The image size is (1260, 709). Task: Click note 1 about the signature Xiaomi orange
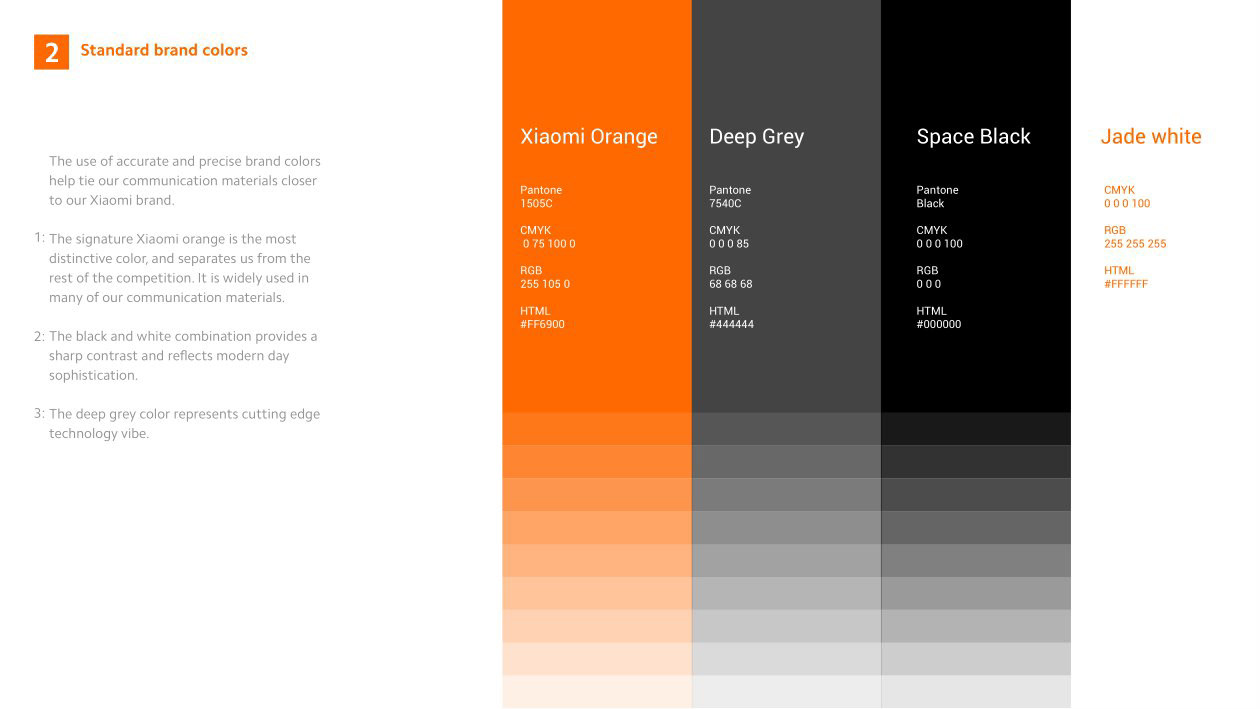(173, 268)
